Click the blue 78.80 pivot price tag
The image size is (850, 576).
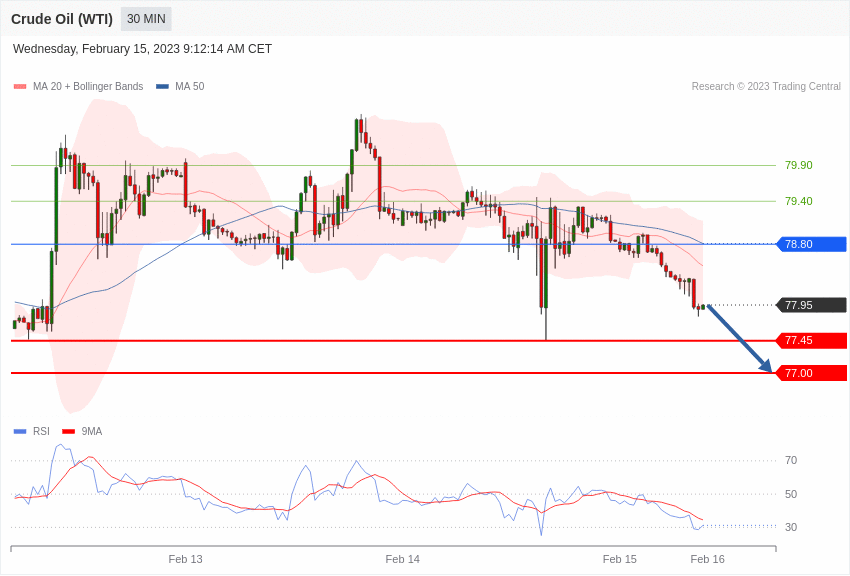pyautogui.click(x=812, y=244)
